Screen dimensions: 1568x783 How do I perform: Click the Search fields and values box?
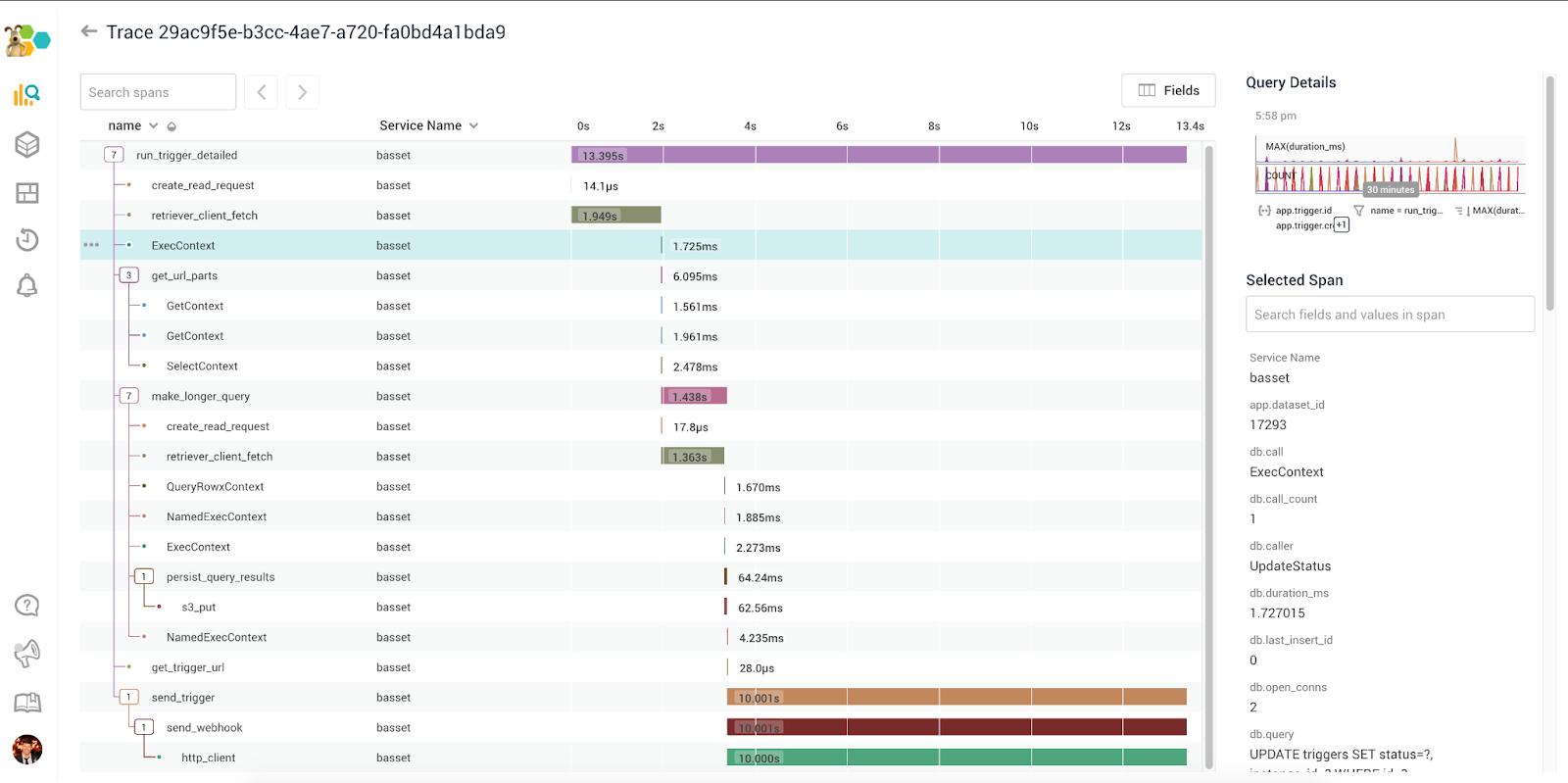point(1390,315)
